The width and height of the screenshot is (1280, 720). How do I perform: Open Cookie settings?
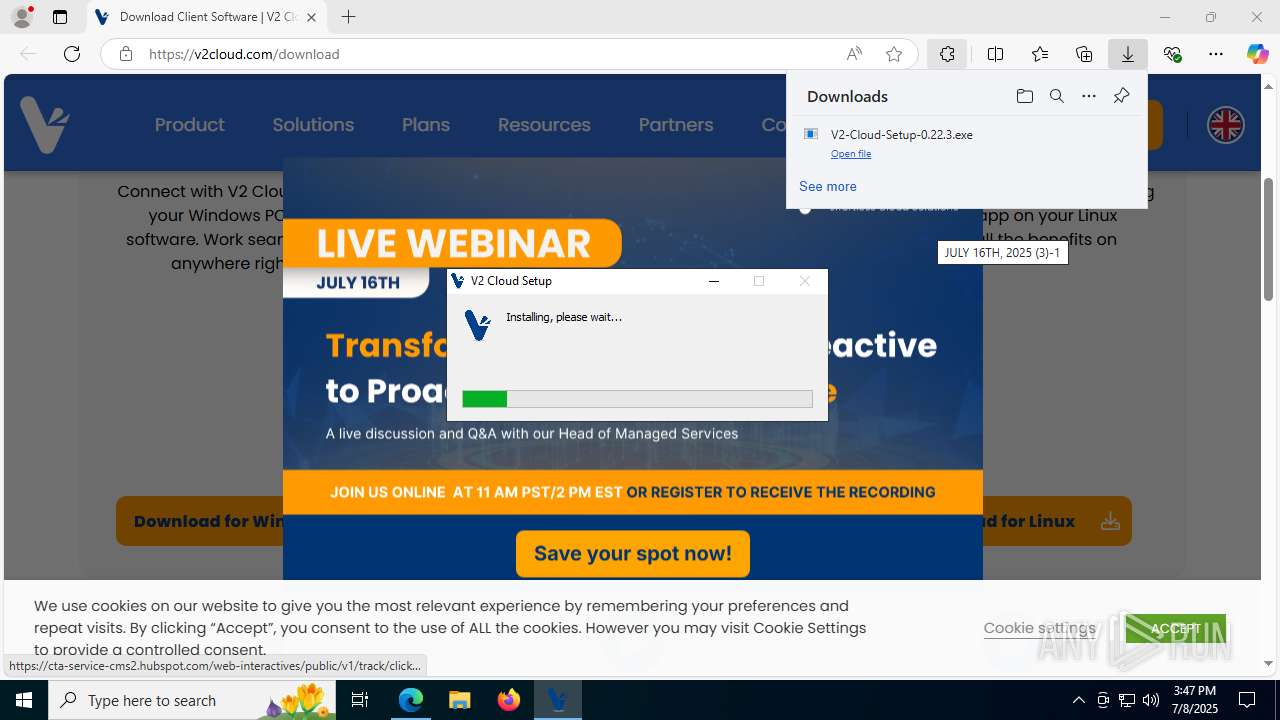[x=1039, y=628]
